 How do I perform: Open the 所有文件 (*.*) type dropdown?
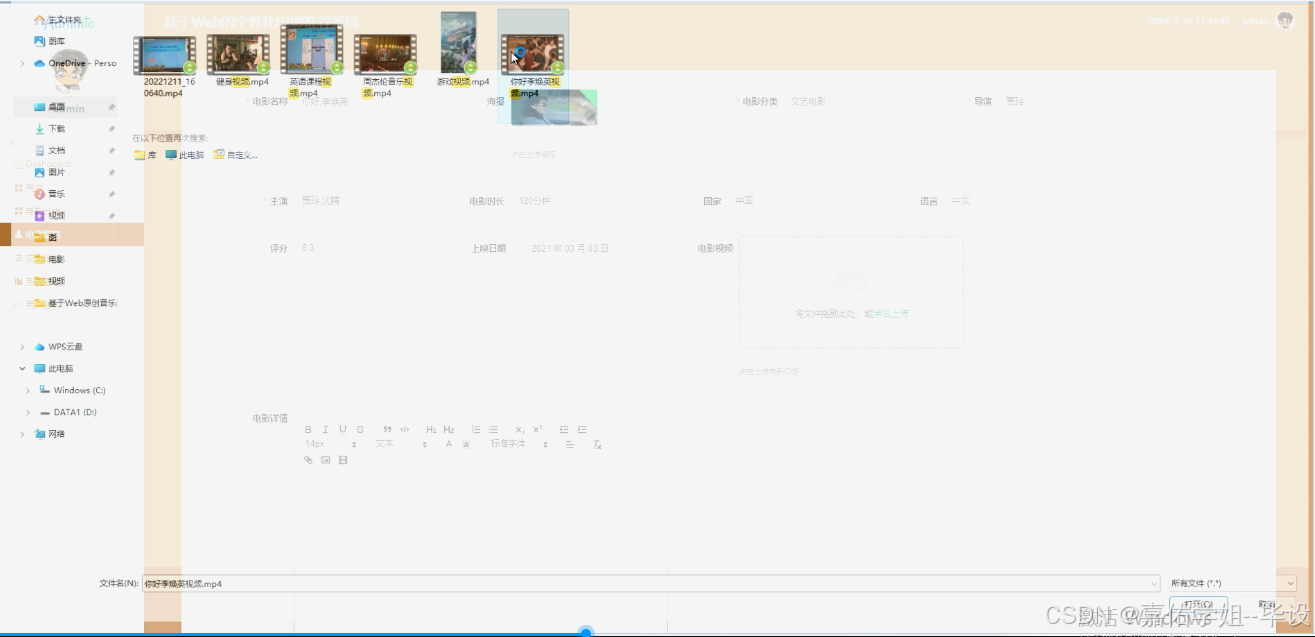(1232, 583)
